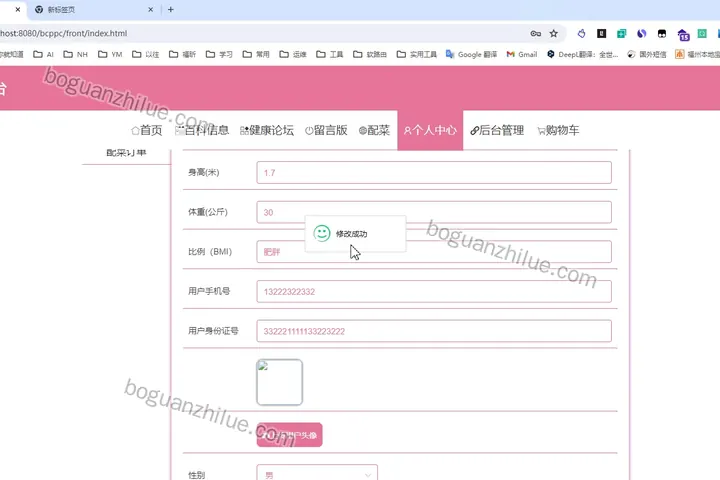Click the green smiley success icon
The image size is (720, 480).
pos(322,233)
